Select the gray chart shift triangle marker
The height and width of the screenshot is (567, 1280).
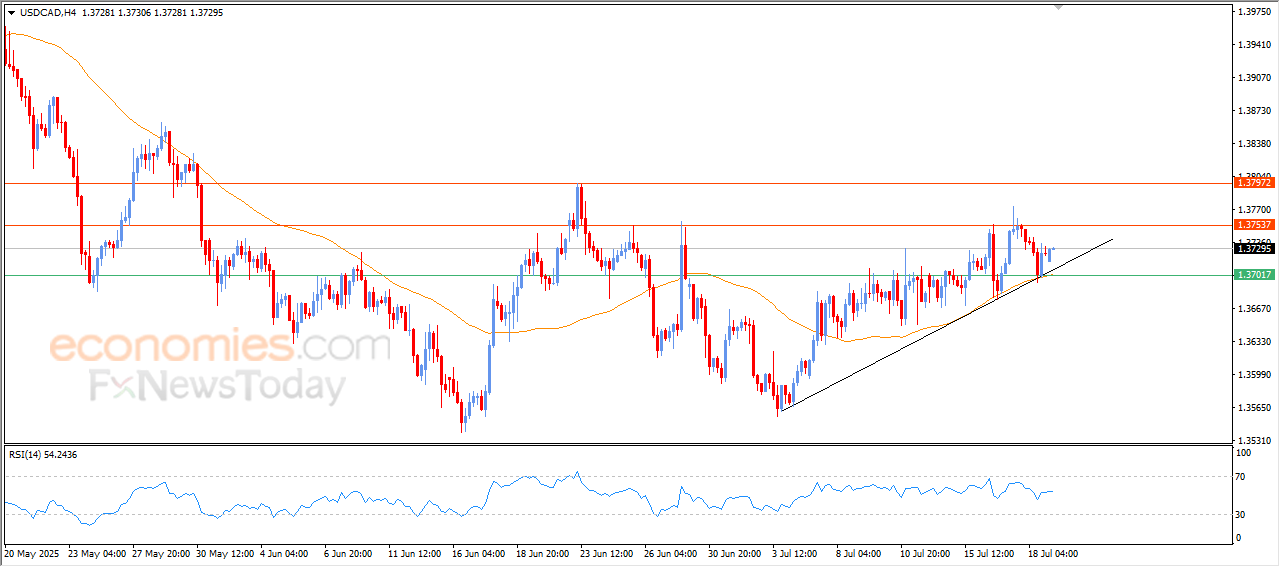click(1060, 7)
